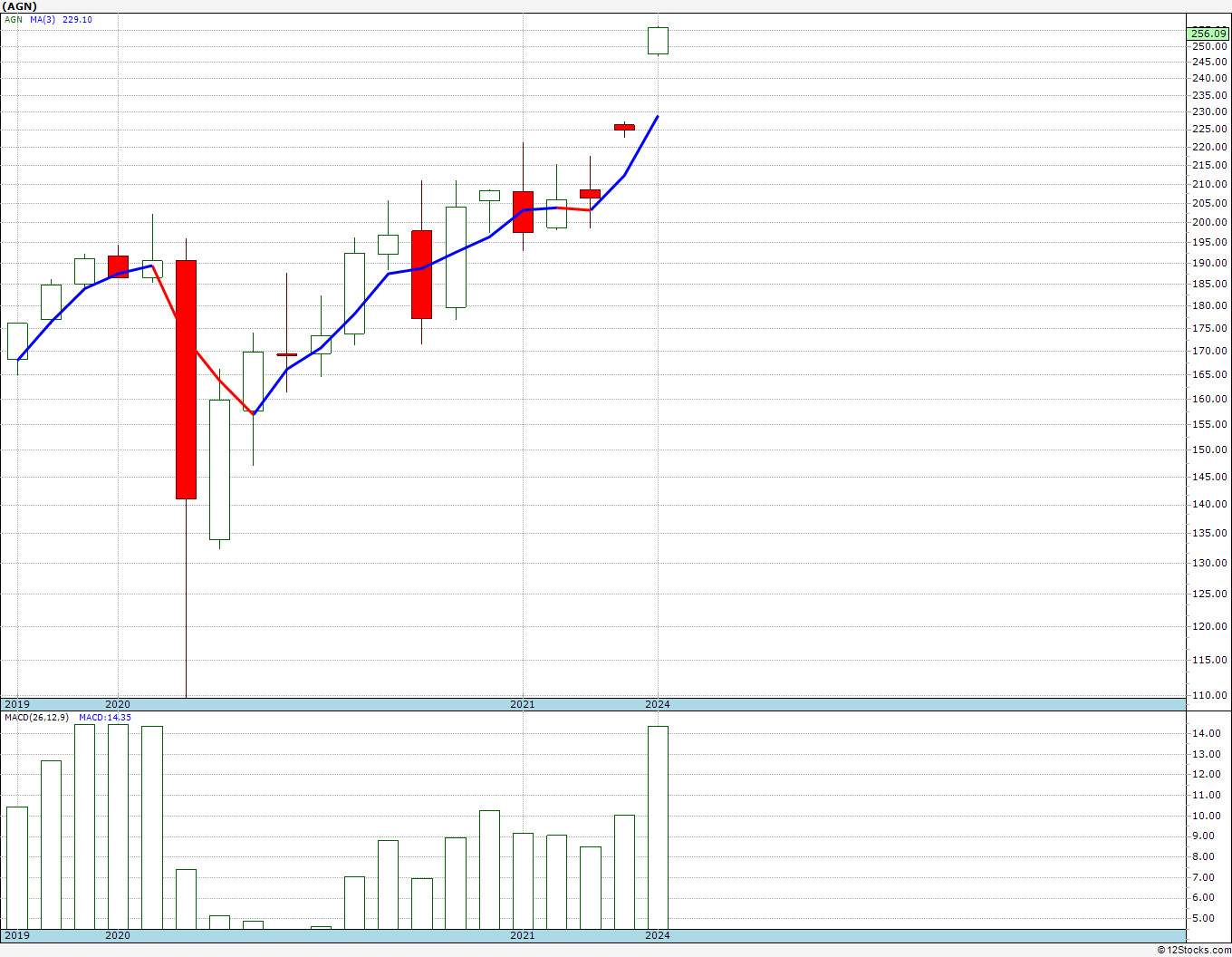The image size is (1232, 957).
Task: Select 2020 on the MACD panel time axis
Action: (118, 935)
